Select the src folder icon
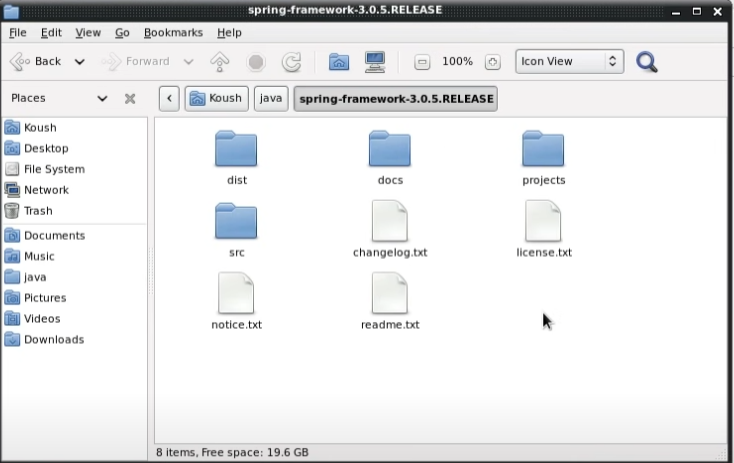734x463 pixels. (x=236, y=221)
